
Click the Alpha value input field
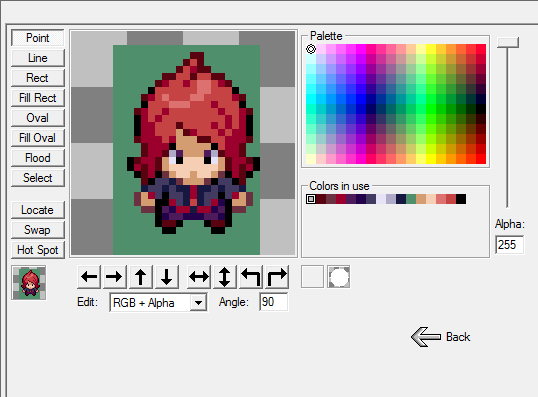510,245
